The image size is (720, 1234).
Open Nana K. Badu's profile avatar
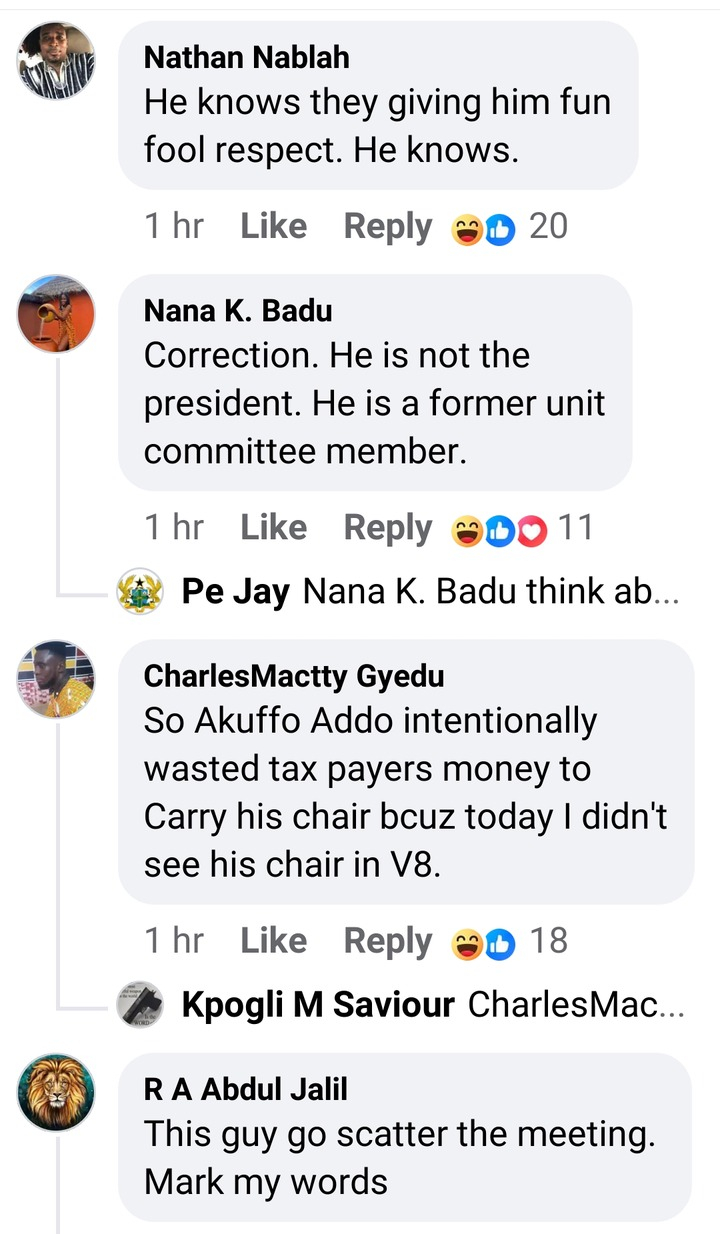point(56,314)
